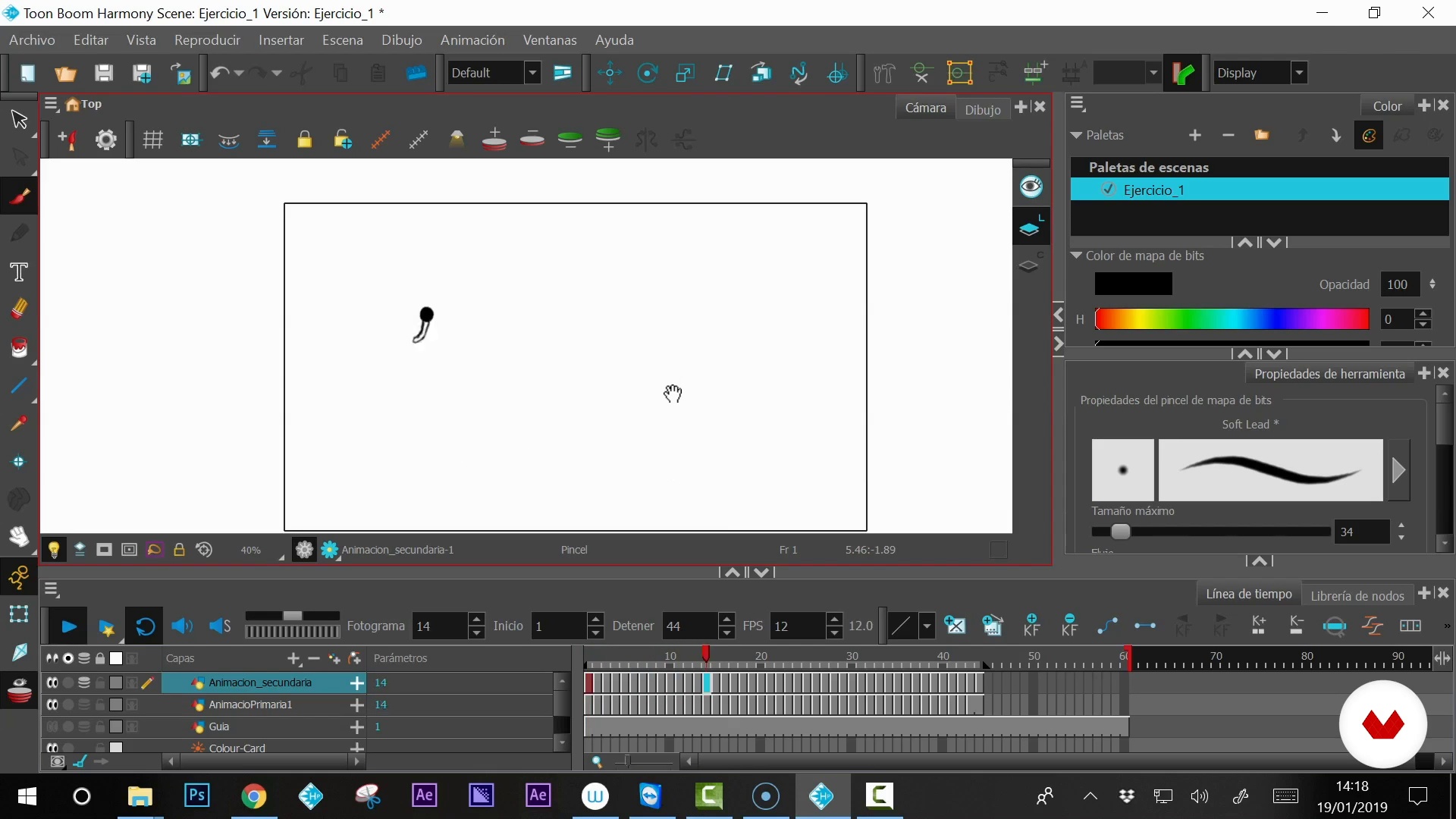1456x819 pixels.
Task: Select the Rotate tool in top toolbar
Action: 647,73
